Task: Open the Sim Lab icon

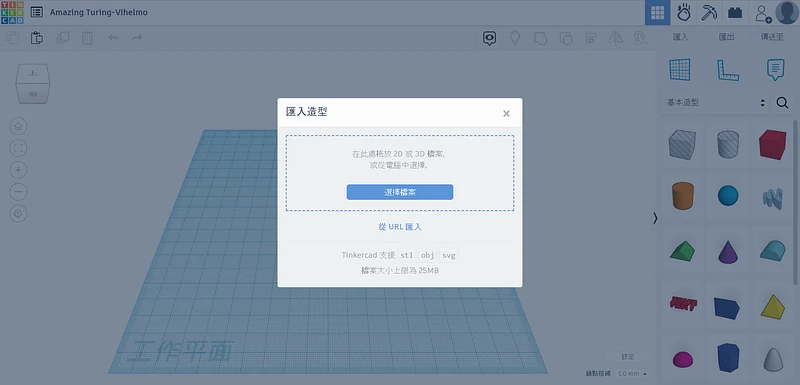Action: click(x=684, y=13)
